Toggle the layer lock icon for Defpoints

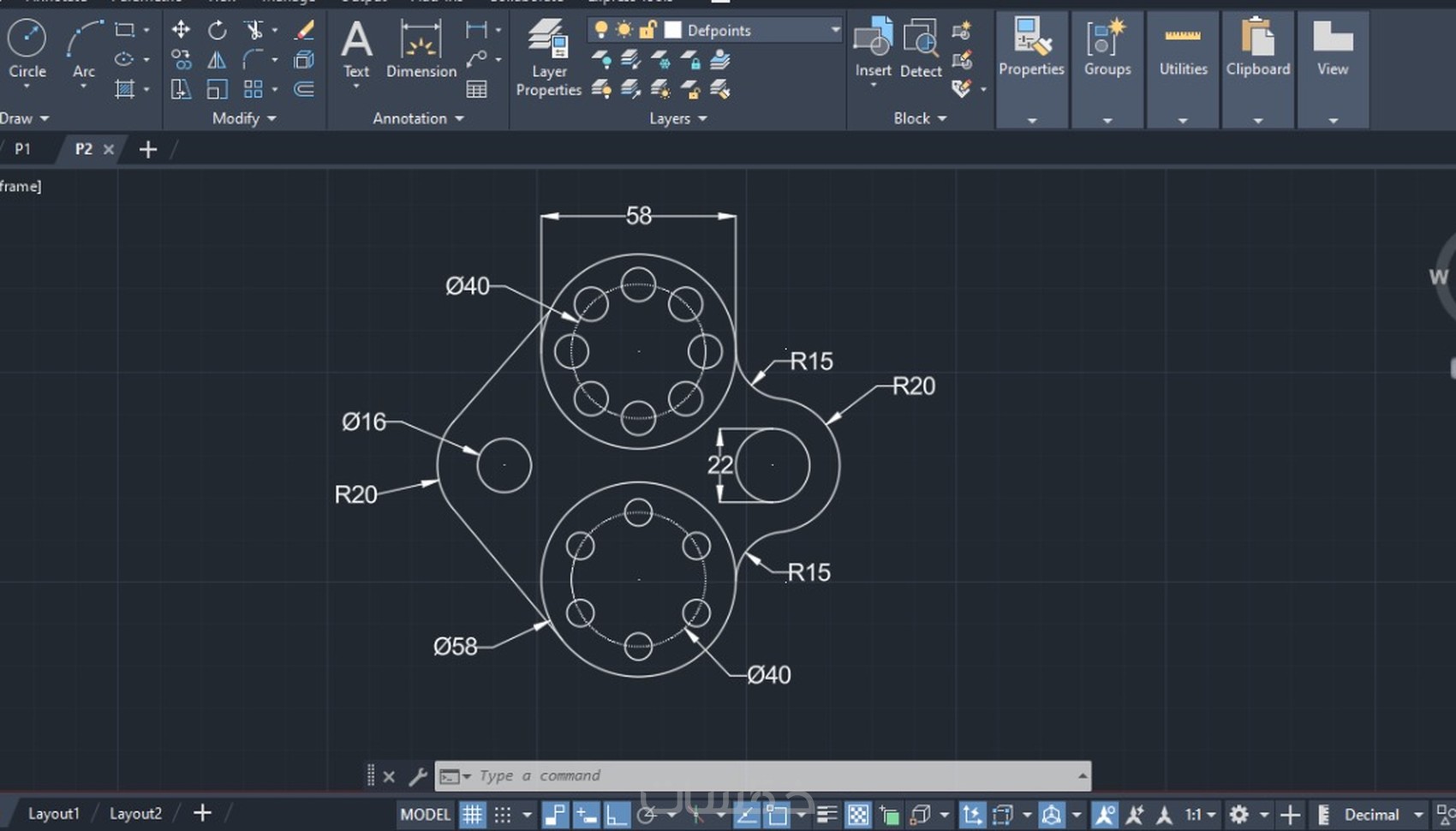coord(647,30)
